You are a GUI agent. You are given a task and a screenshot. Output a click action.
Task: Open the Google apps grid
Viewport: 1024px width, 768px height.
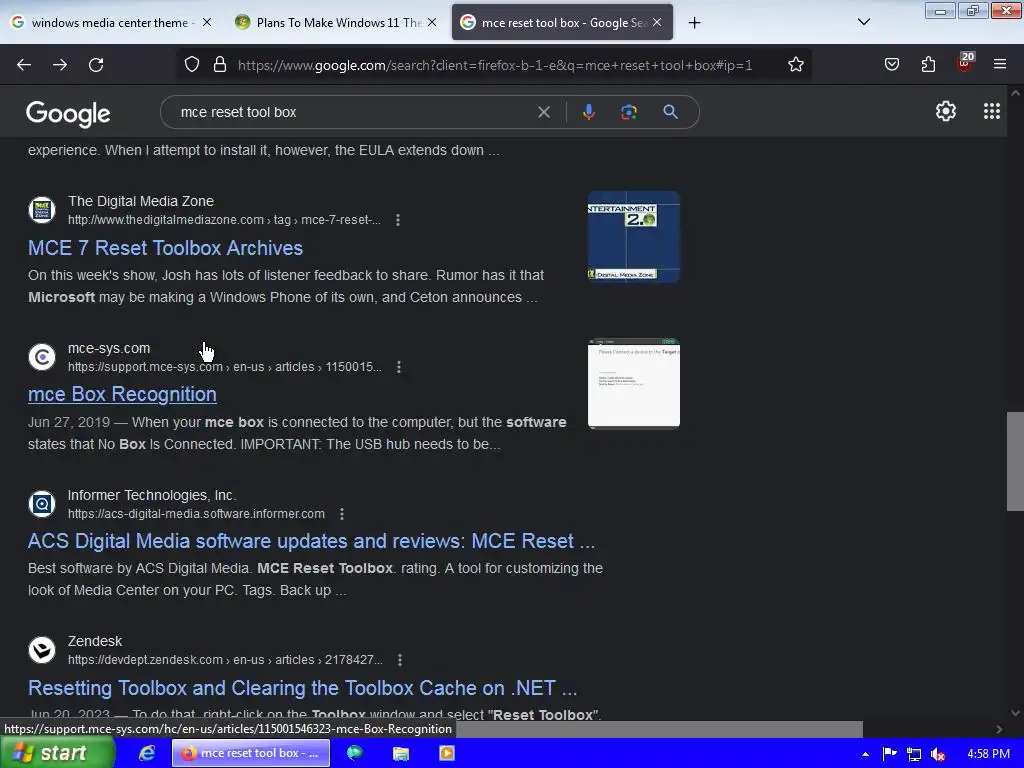pos(991,112)
